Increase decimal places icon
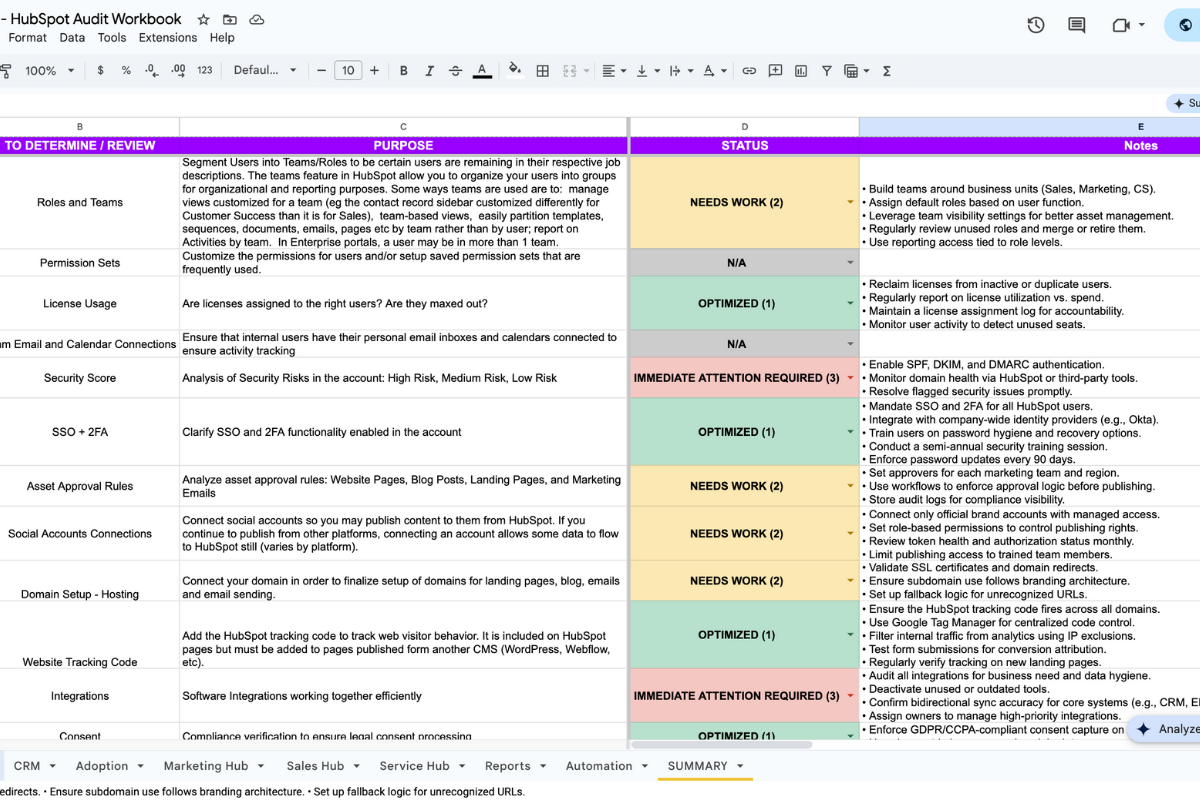This screenshot has height=800, width=1200. click(x=178, y=71)
